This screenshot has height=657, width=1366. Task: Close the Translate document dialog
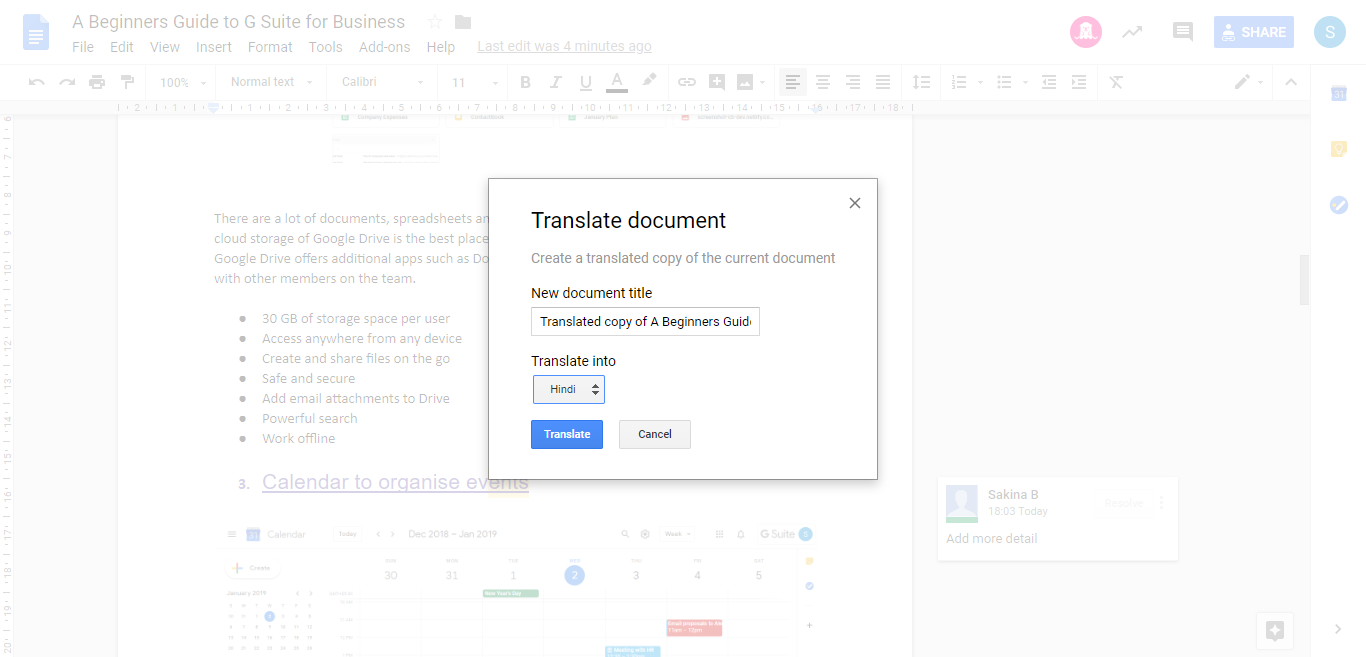pyautogui.click(x=854, y=203)
